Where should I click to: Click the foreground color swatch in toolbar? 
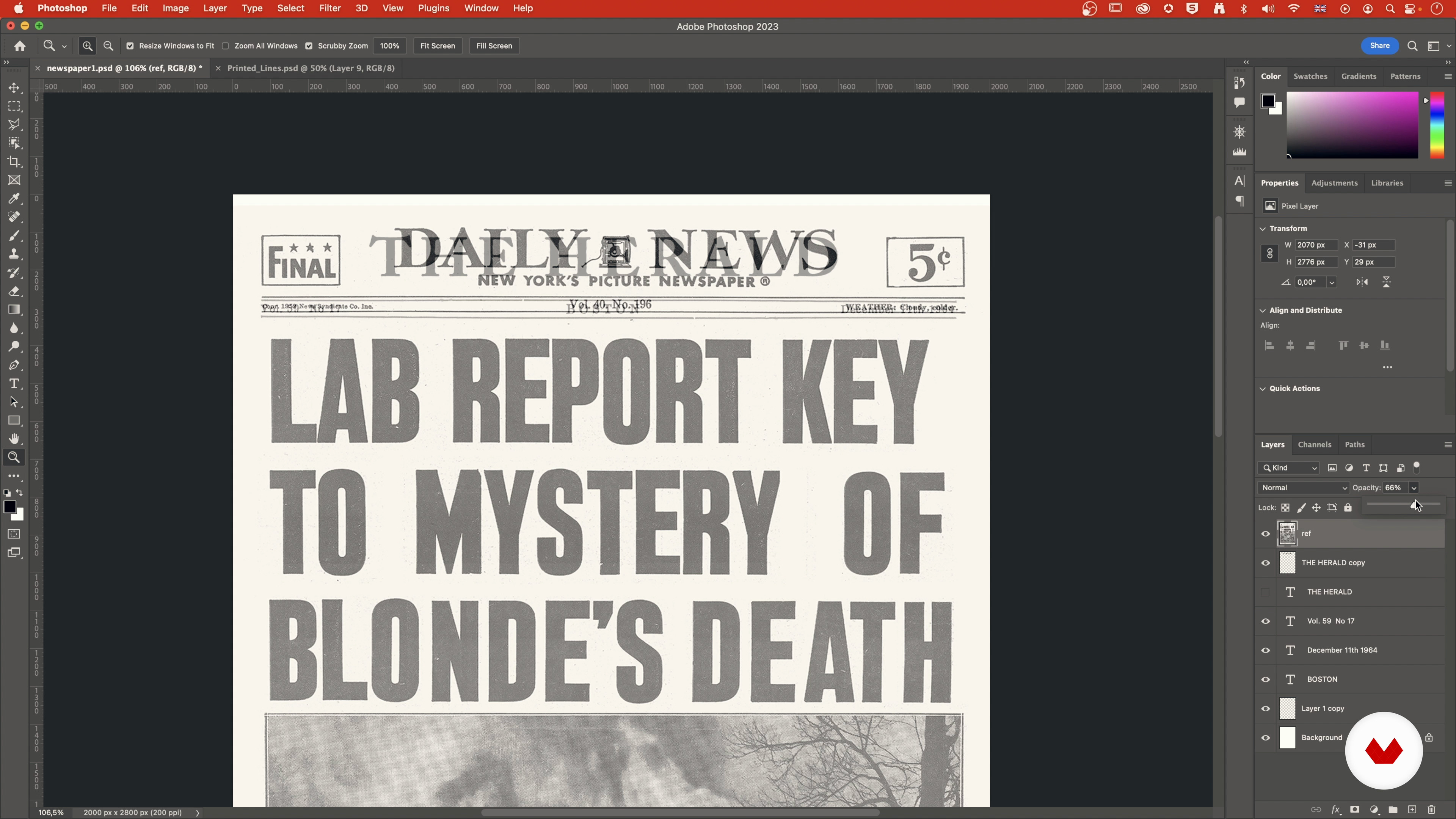[x=9, y=508]
